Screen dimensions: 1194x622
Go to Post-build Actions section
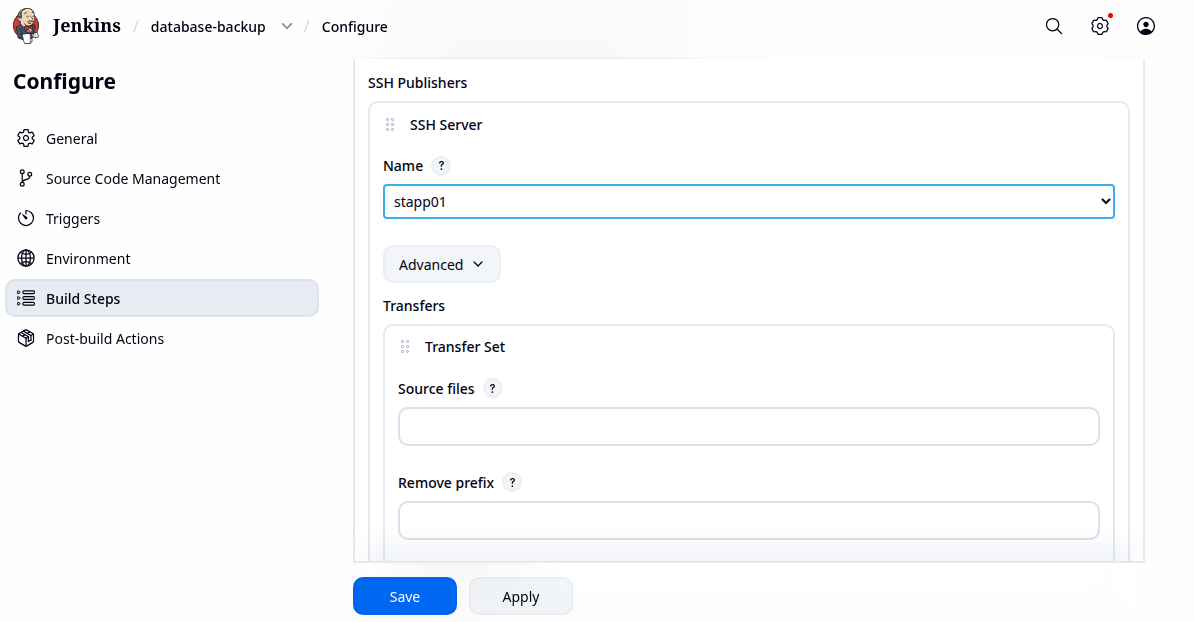coord(161,338)
